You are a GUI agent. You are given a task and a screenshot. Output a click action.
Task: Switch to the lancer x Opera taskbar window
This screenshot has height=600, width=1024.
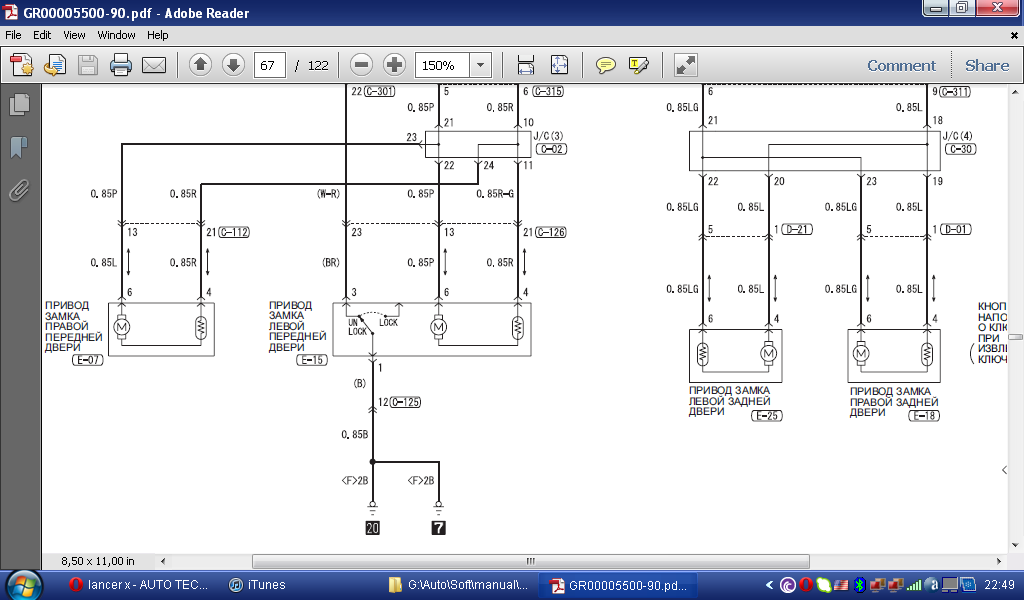[x=139, y=585]
